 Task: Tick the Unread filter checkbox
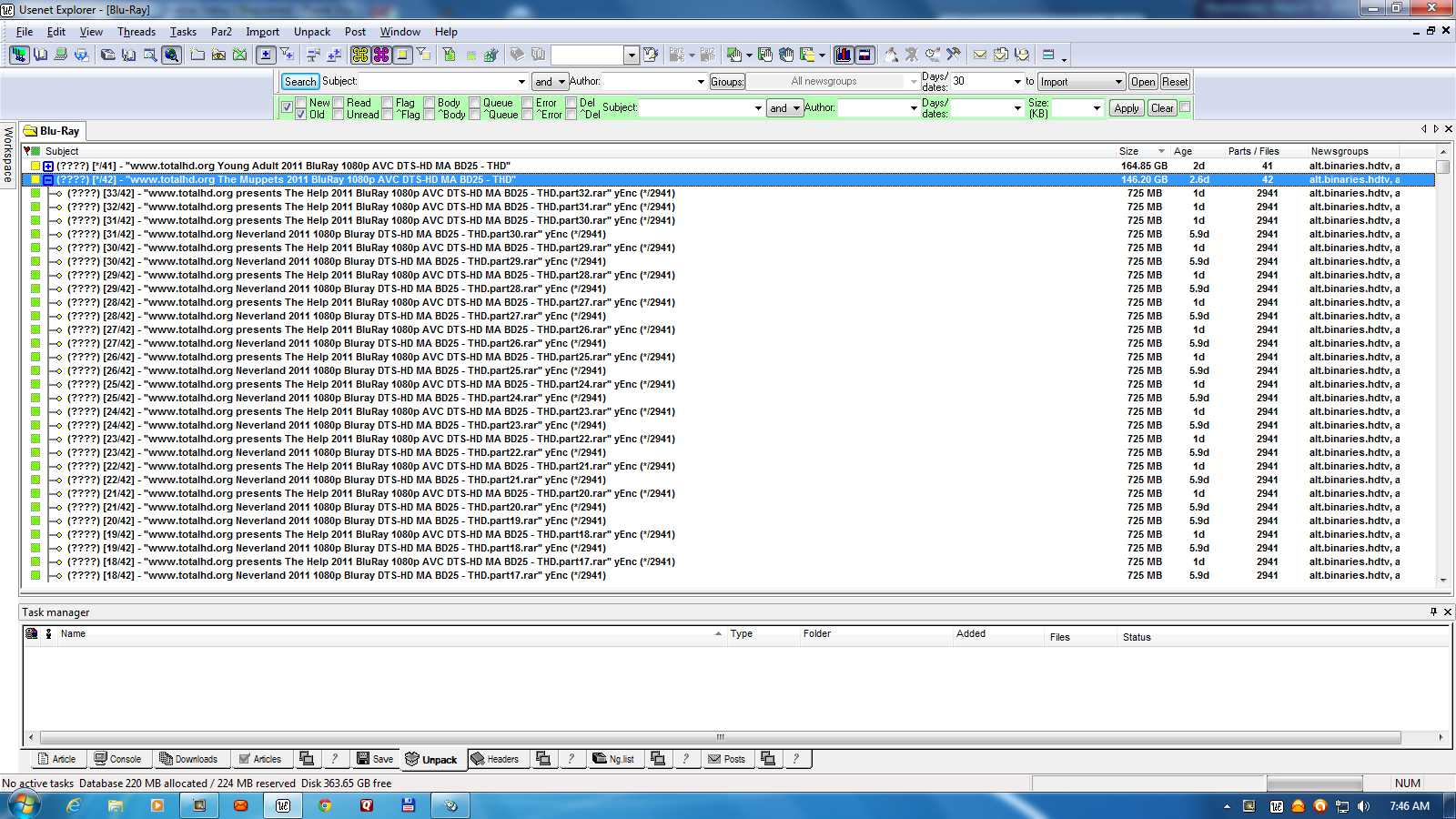click(339, 115)
